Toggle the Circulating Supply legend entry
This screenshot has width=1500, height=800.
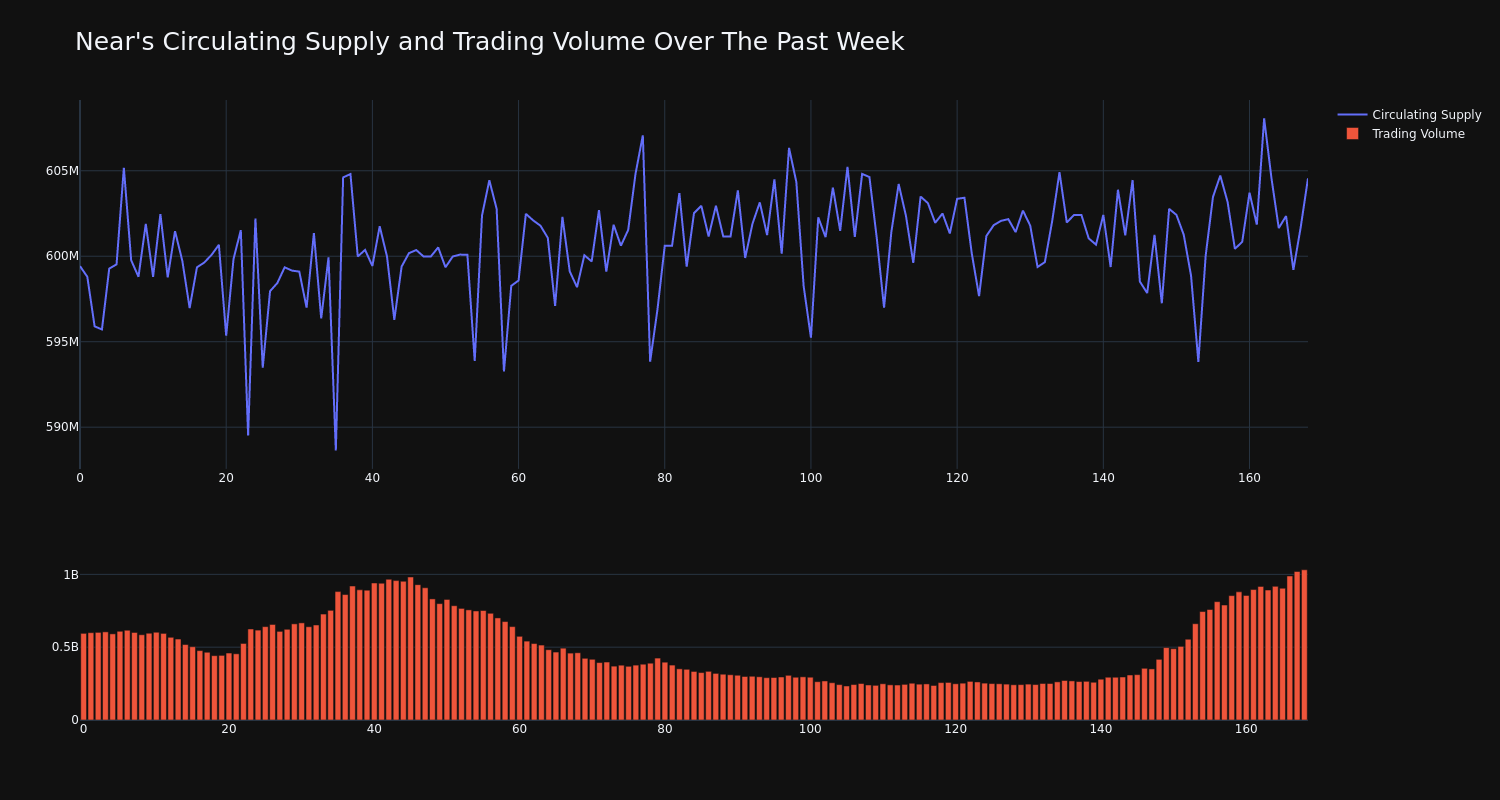[x=1410, y=115]
